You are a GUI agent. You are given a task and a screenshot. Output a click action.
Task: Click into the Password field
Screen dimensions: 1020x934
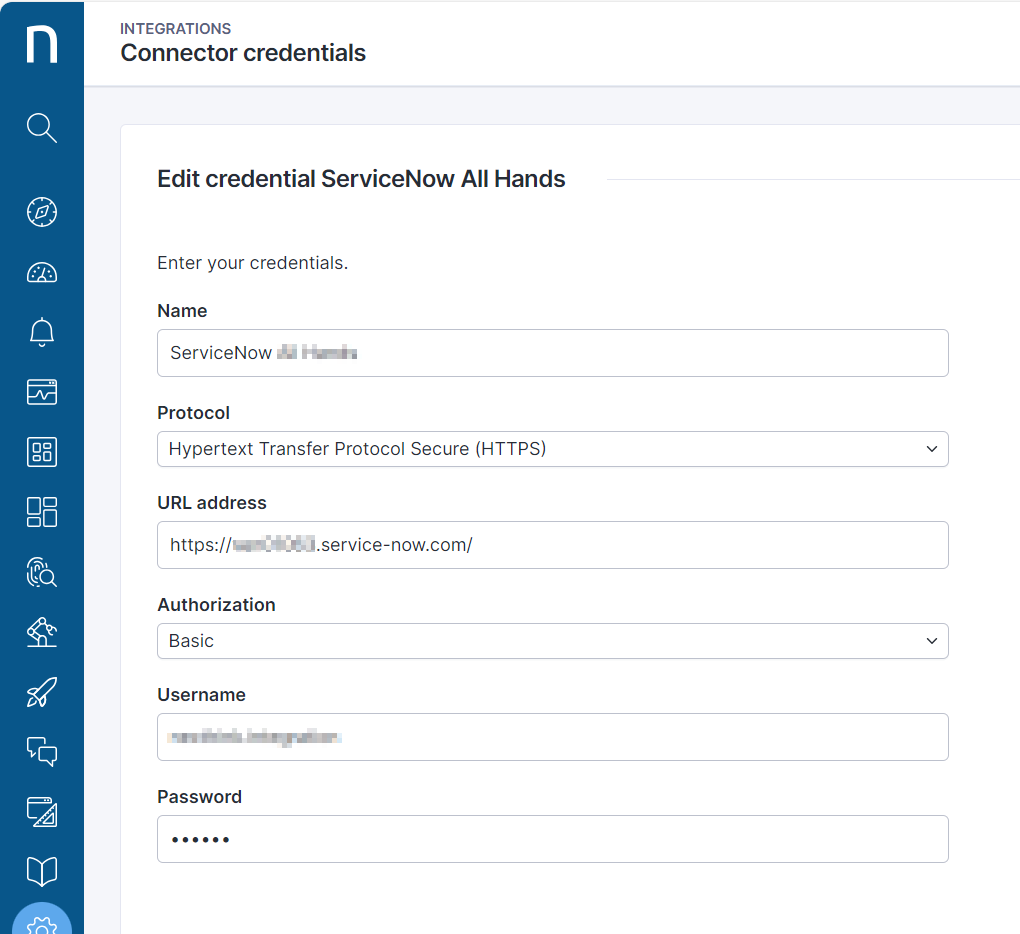[552, 839]
